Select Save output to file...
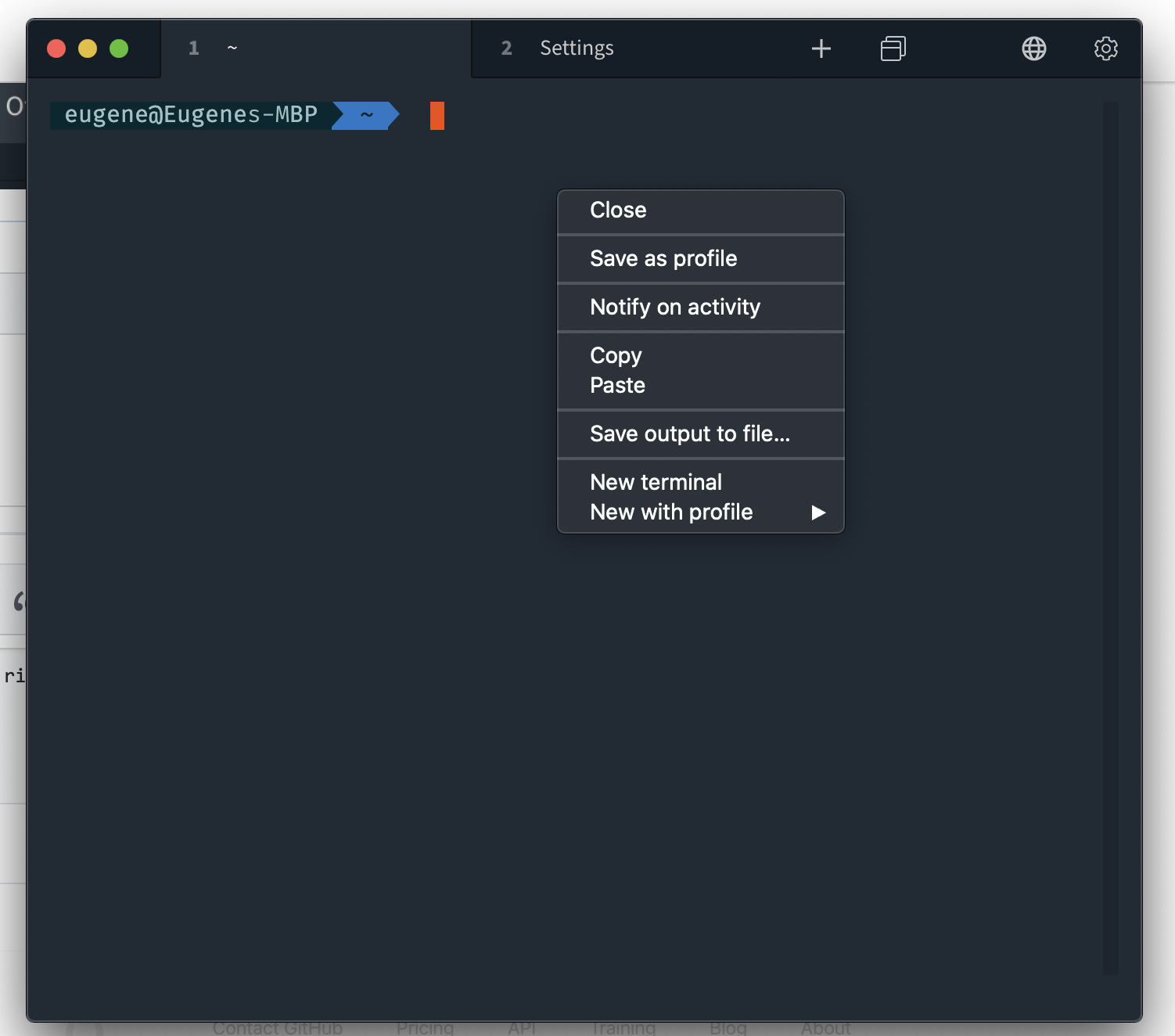The image size is (1175, 1036). click(x=700, y=434)
